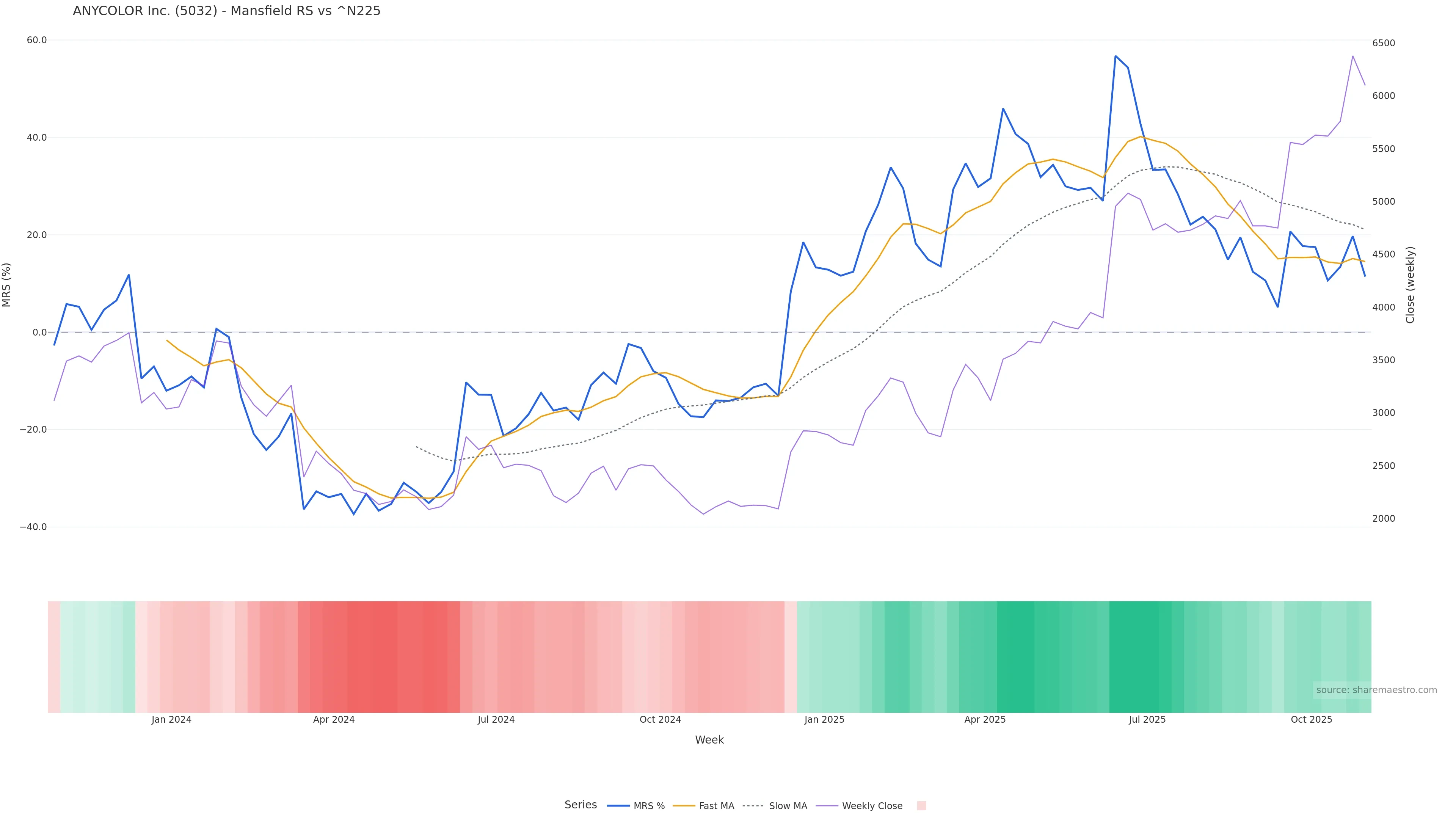Image resolution: width=1456 pixels, height=819 pixels.
Task: Click the Close (weekly) right axis title
Action: coord(1410,285)
